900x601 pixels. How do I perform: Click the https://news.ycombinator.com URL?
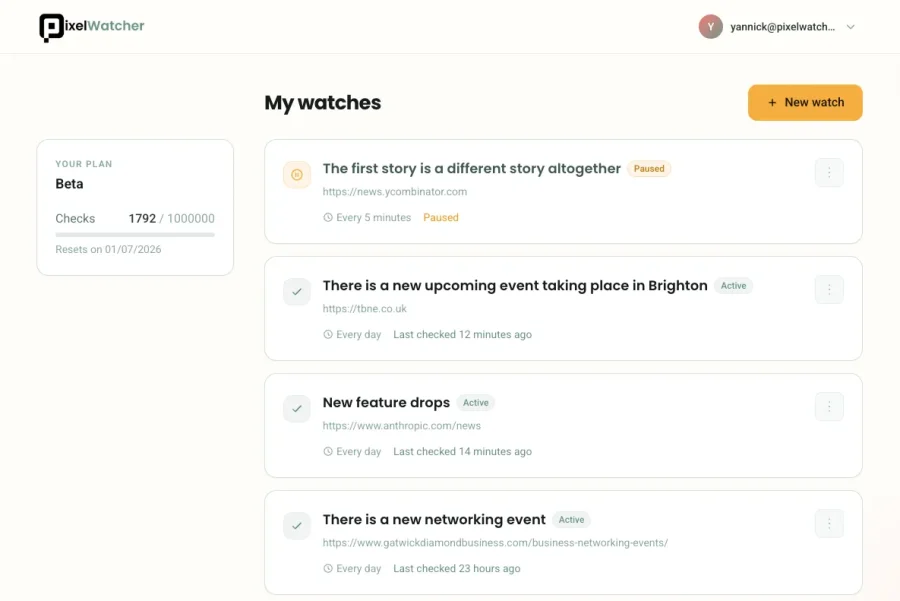(x=395, y=192)
